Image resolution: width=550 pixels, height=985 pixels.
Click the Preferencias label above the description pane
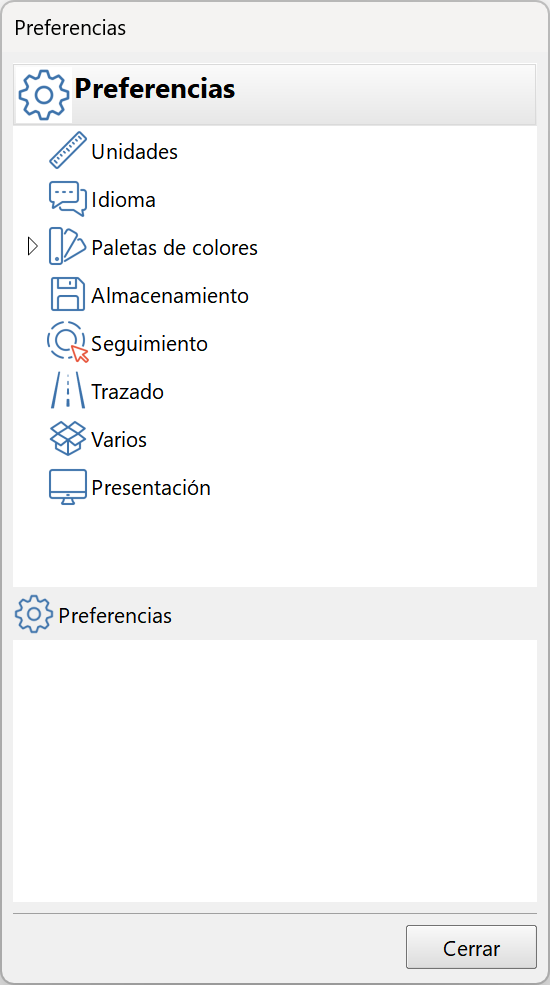click(115, 616)
